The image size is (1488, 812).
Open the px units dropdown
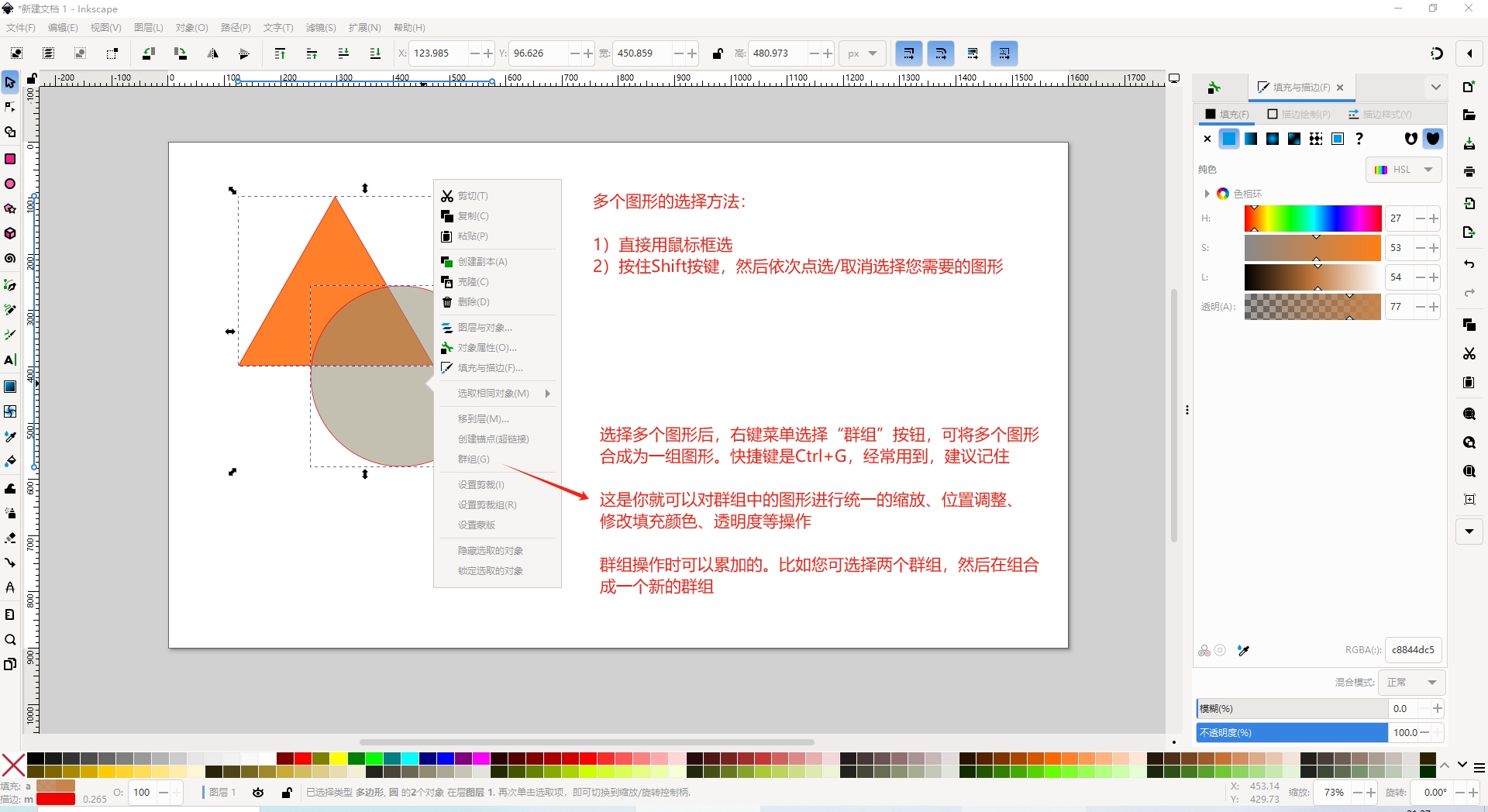[862, 53]
